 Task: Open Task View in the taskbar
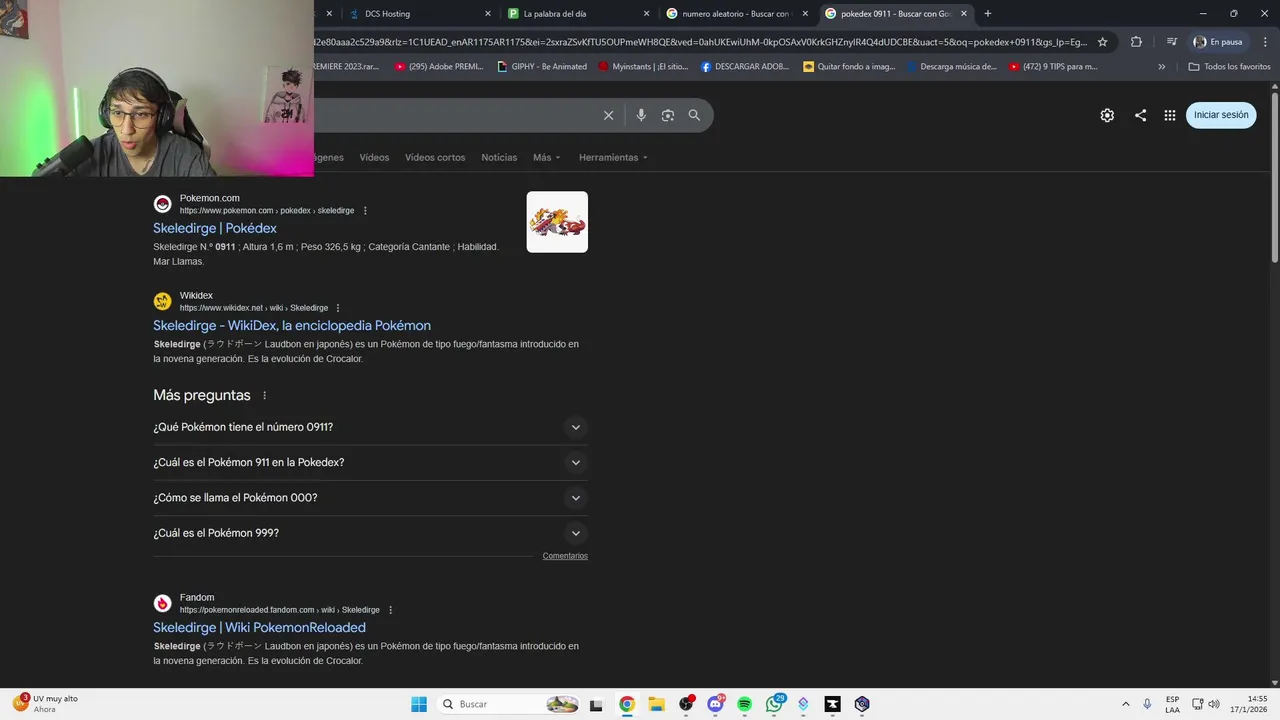click(x=596, y=704)
